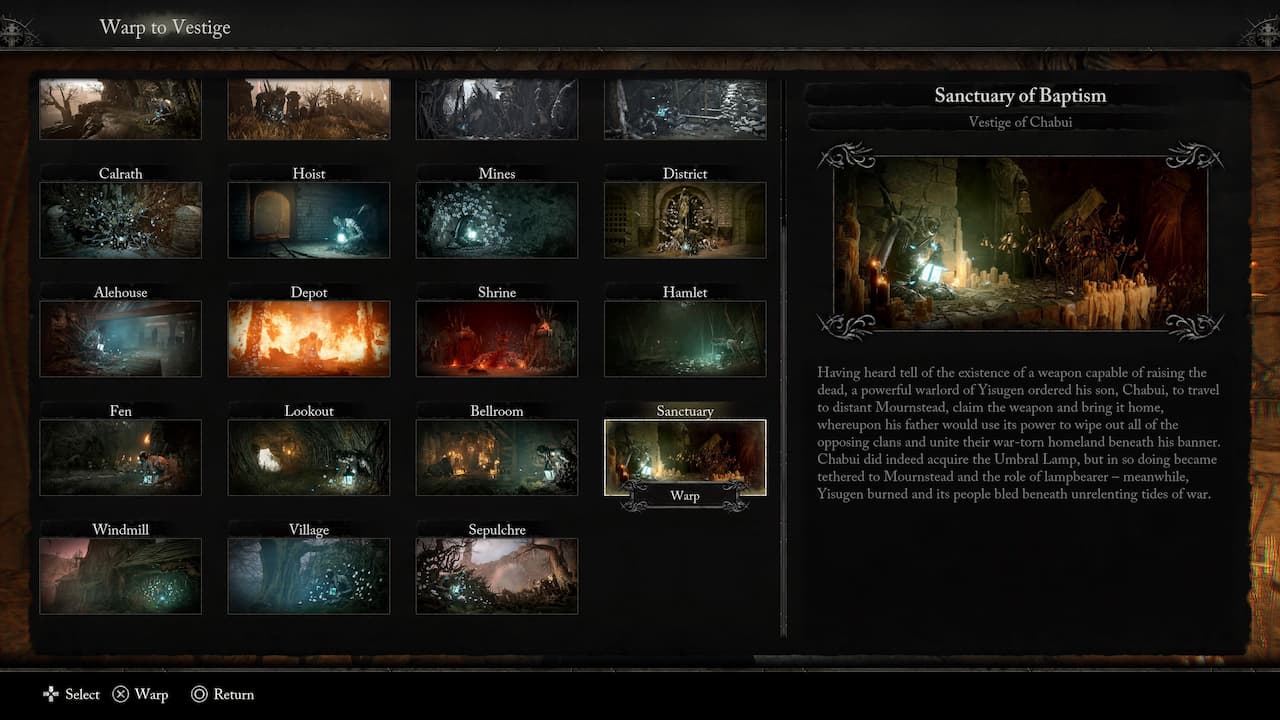Click the Return label in footer

click(234, 694)
